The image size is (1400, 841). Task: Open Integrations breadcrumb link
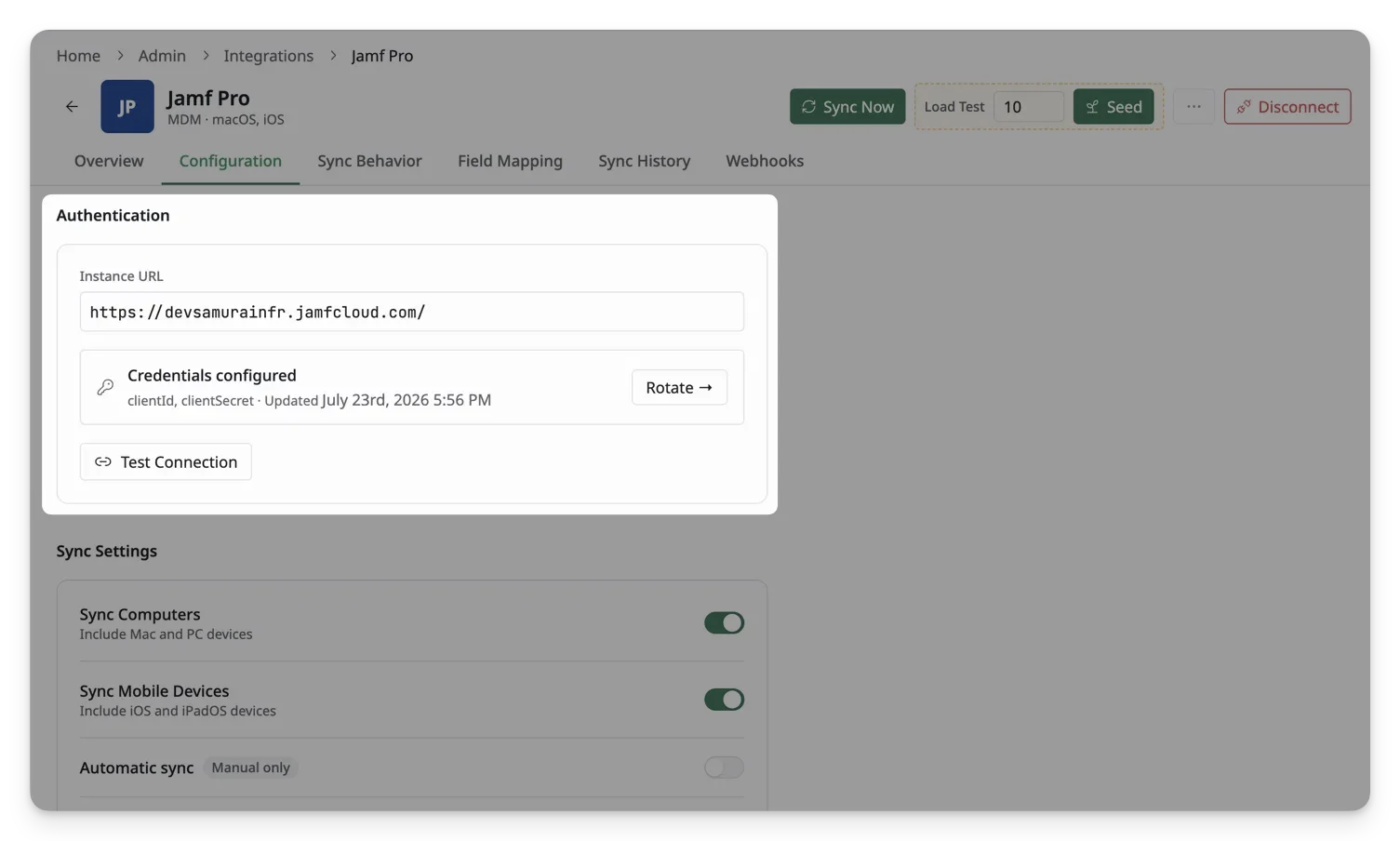[x=268, y=56]
